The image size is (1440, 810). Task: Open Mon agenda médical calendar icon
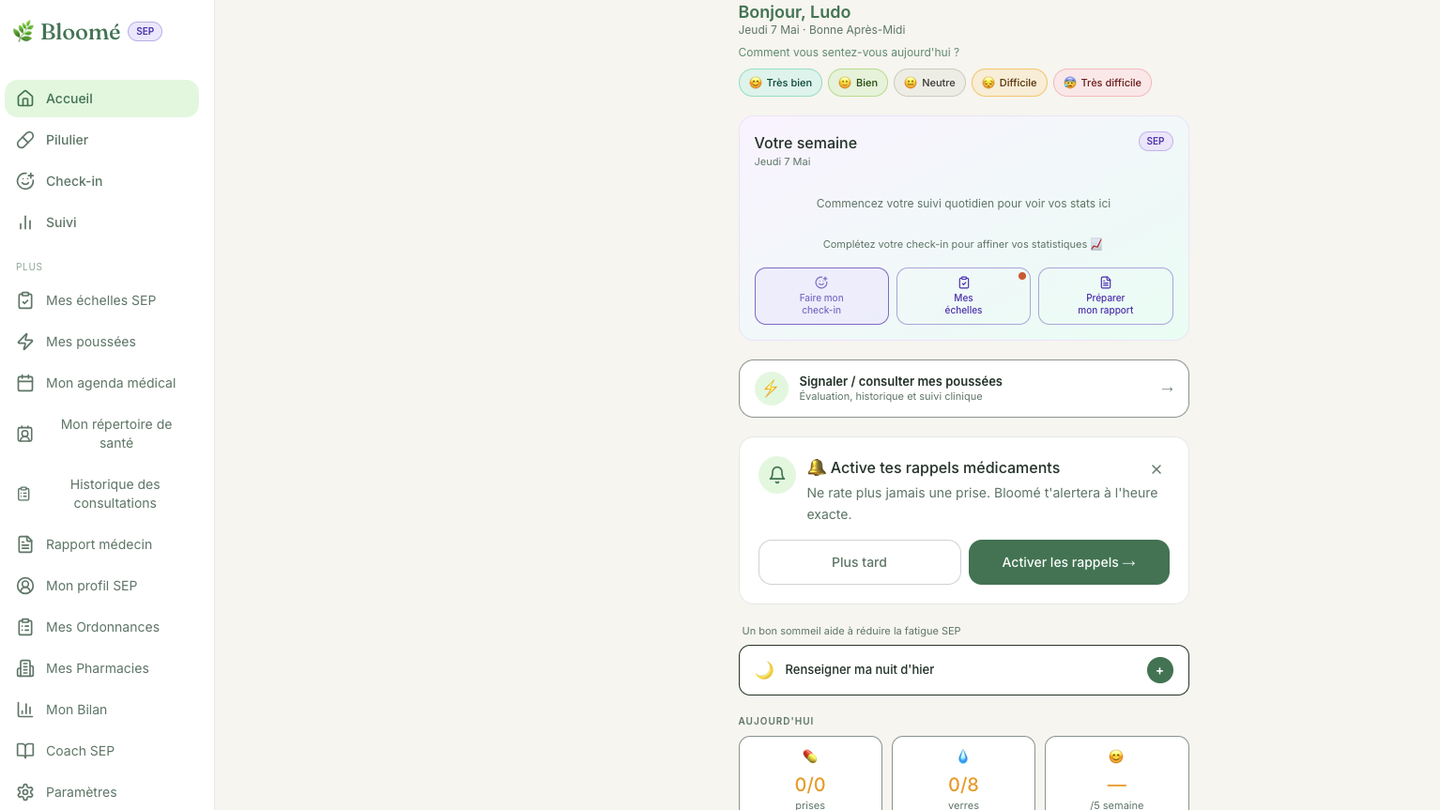tap(25, 383)
